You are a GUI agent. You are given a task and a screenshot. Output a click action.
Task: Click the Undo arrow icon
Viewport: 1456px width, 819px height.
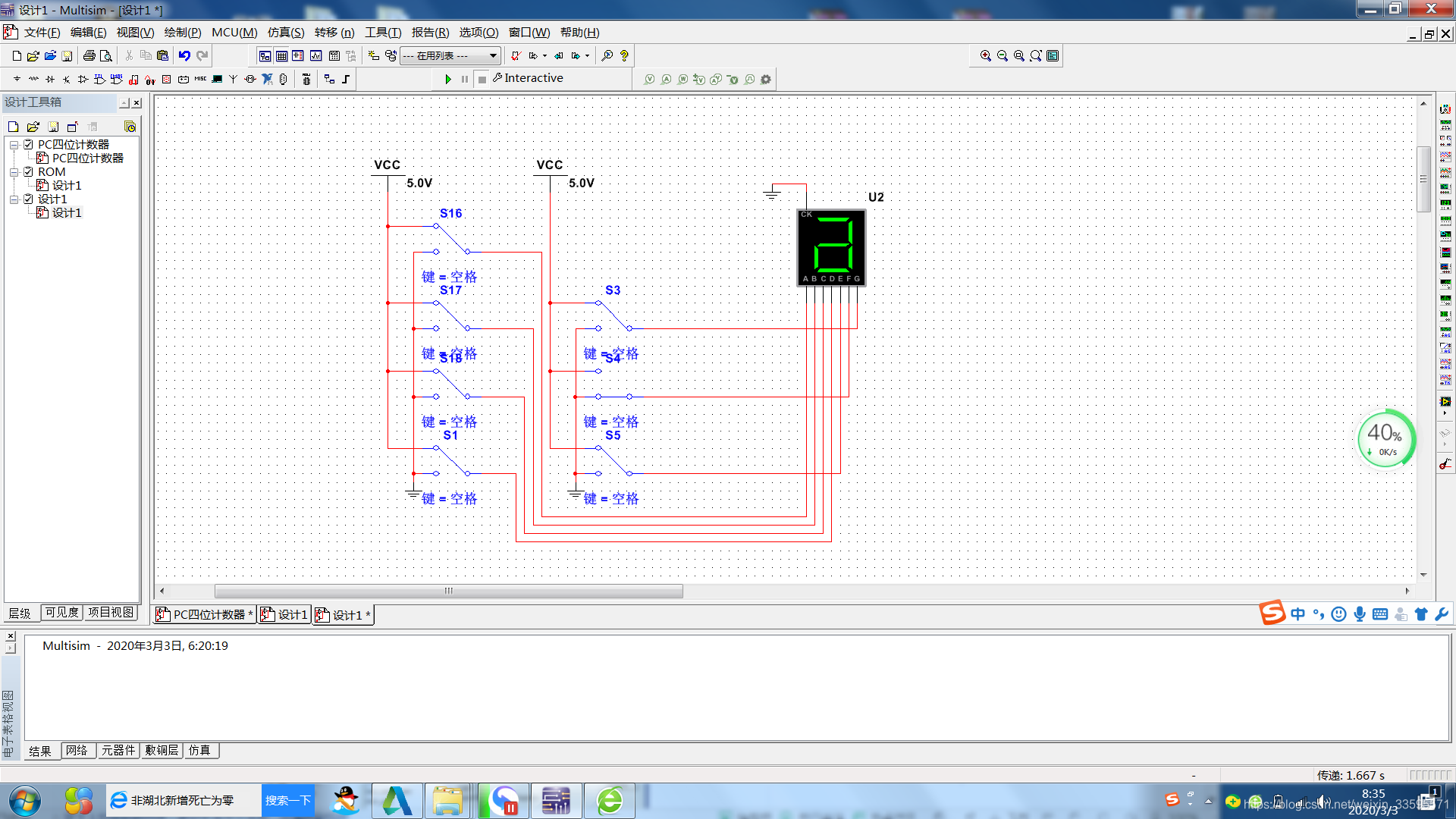tap(184, 56)
